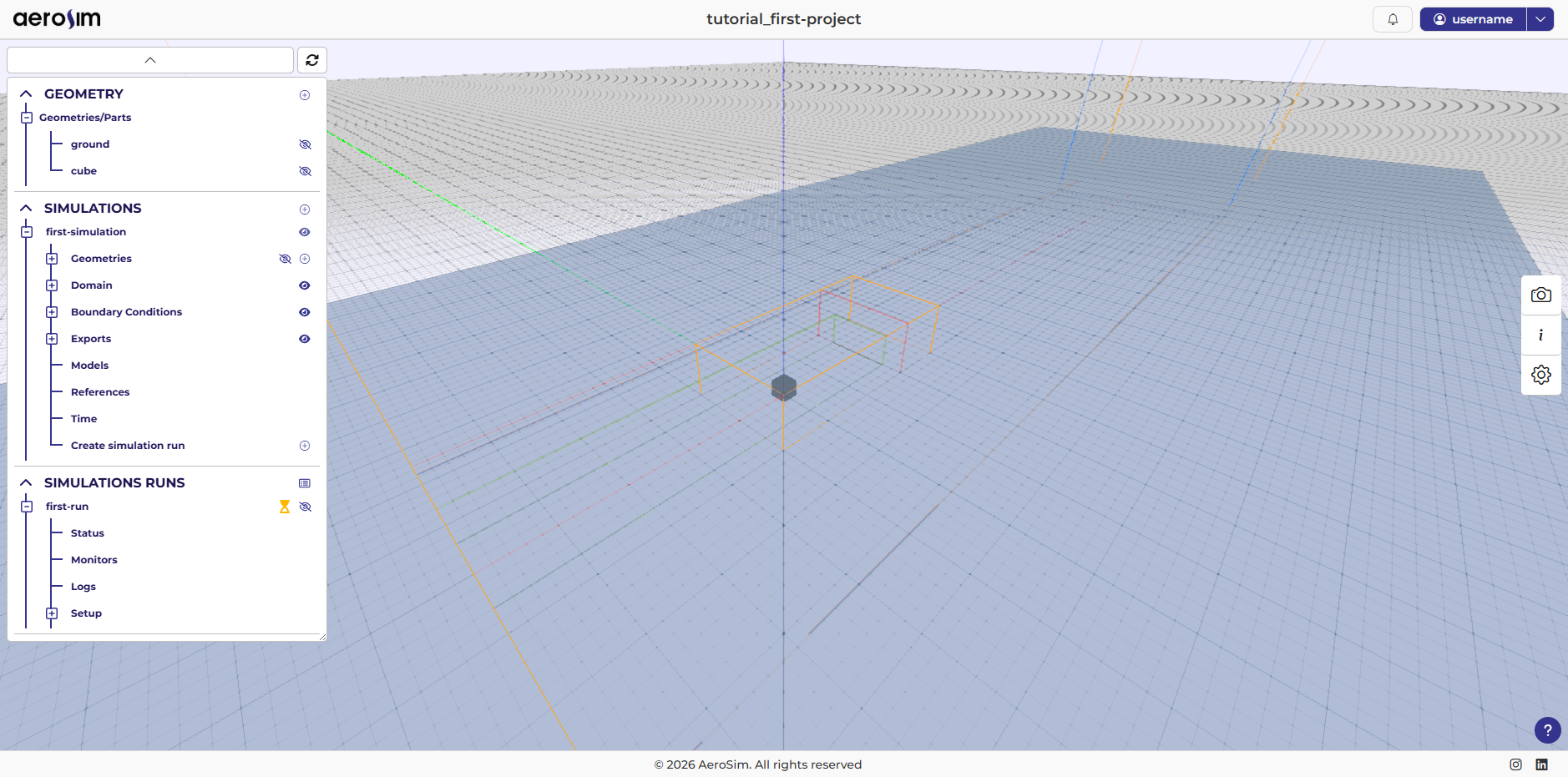
Task: Open simulation runs list icon
Action: (x=305, y=483)
